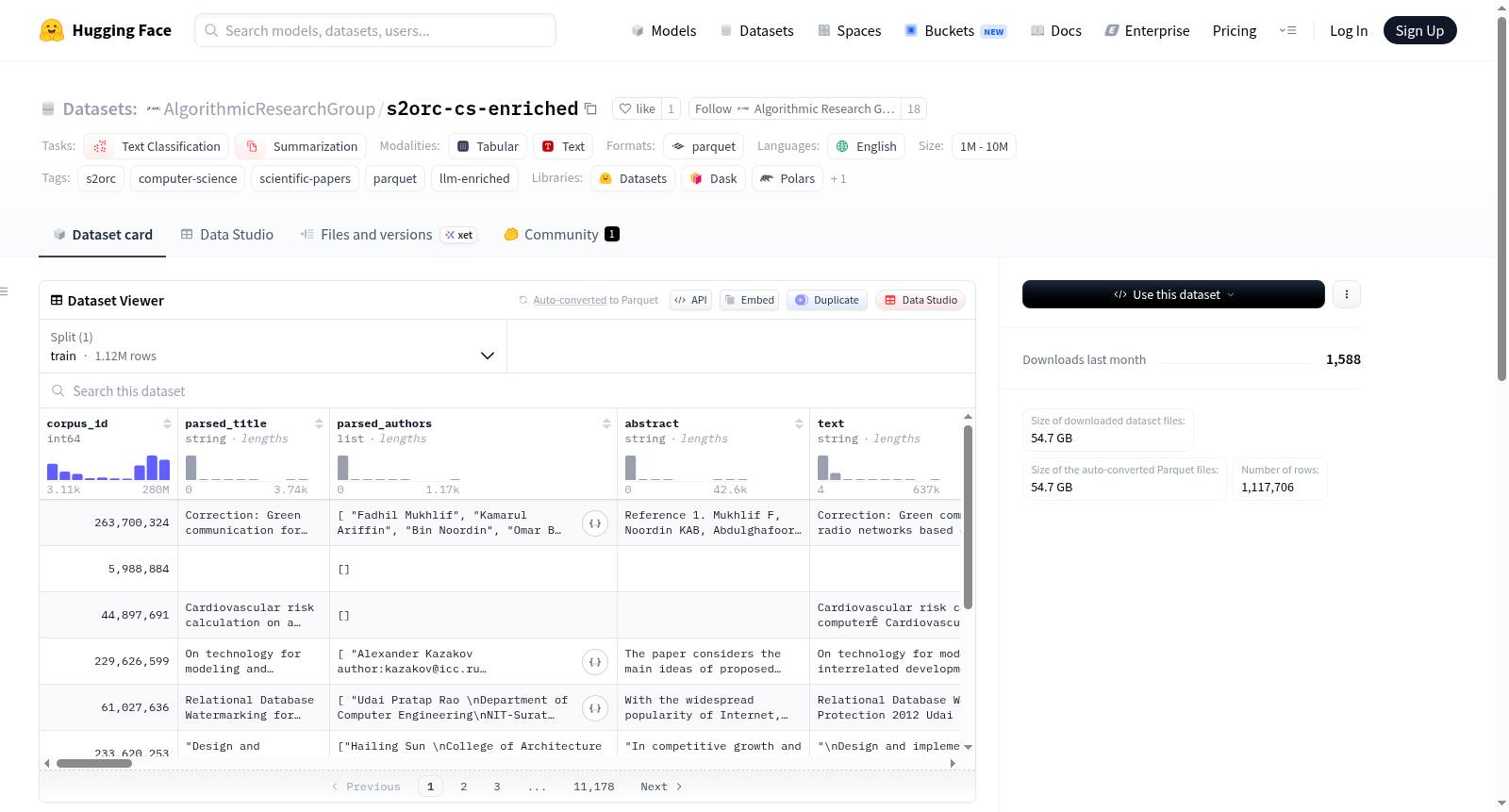Viewport: 1509px width, 812px height.
Task: Sort by the parsed_title column
Action: (x=319, y=423)
